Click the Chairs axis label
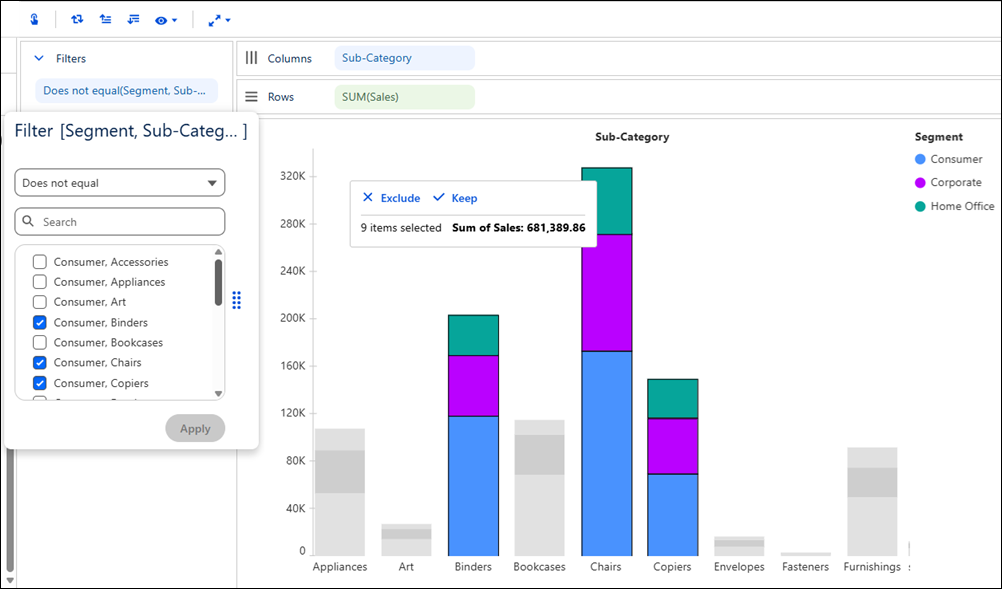 point(605,567)
